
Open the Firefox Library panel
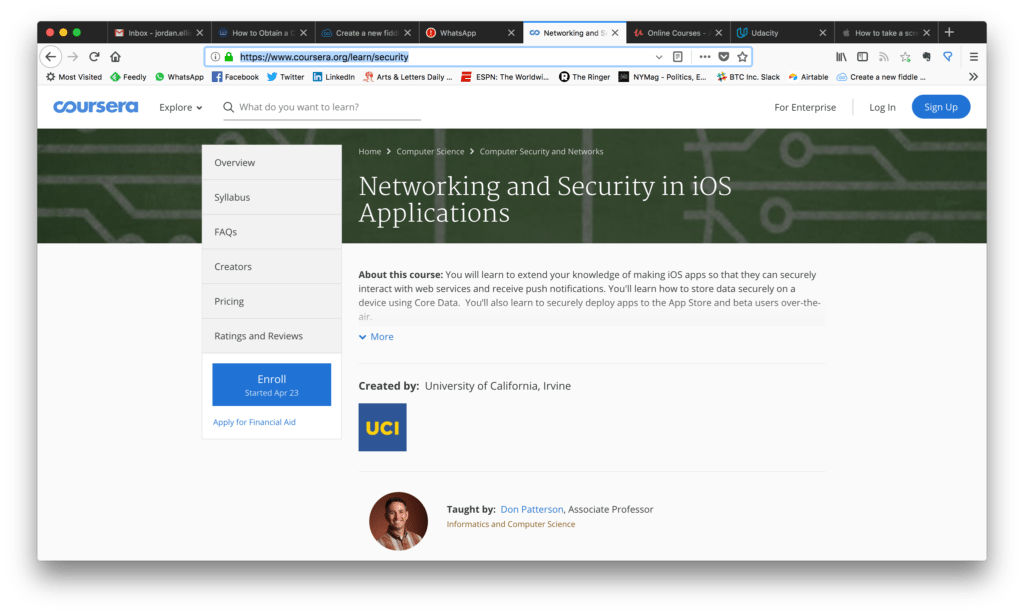pos(841,56)
